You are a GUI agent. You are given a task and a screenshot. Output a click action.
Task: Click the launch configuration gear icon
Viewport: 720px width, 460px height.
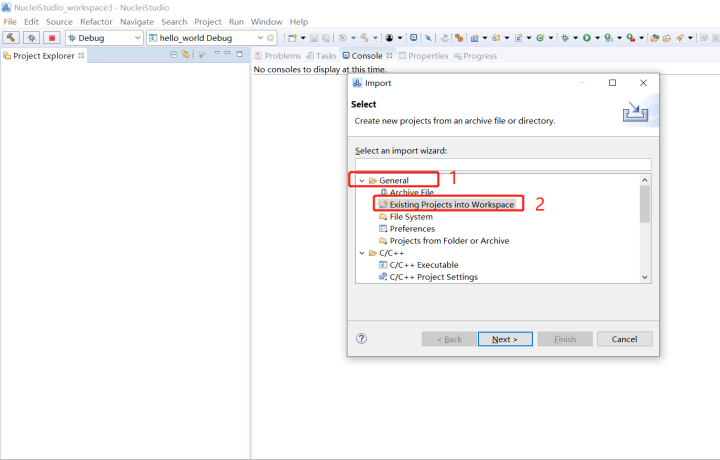pos(270,38)
